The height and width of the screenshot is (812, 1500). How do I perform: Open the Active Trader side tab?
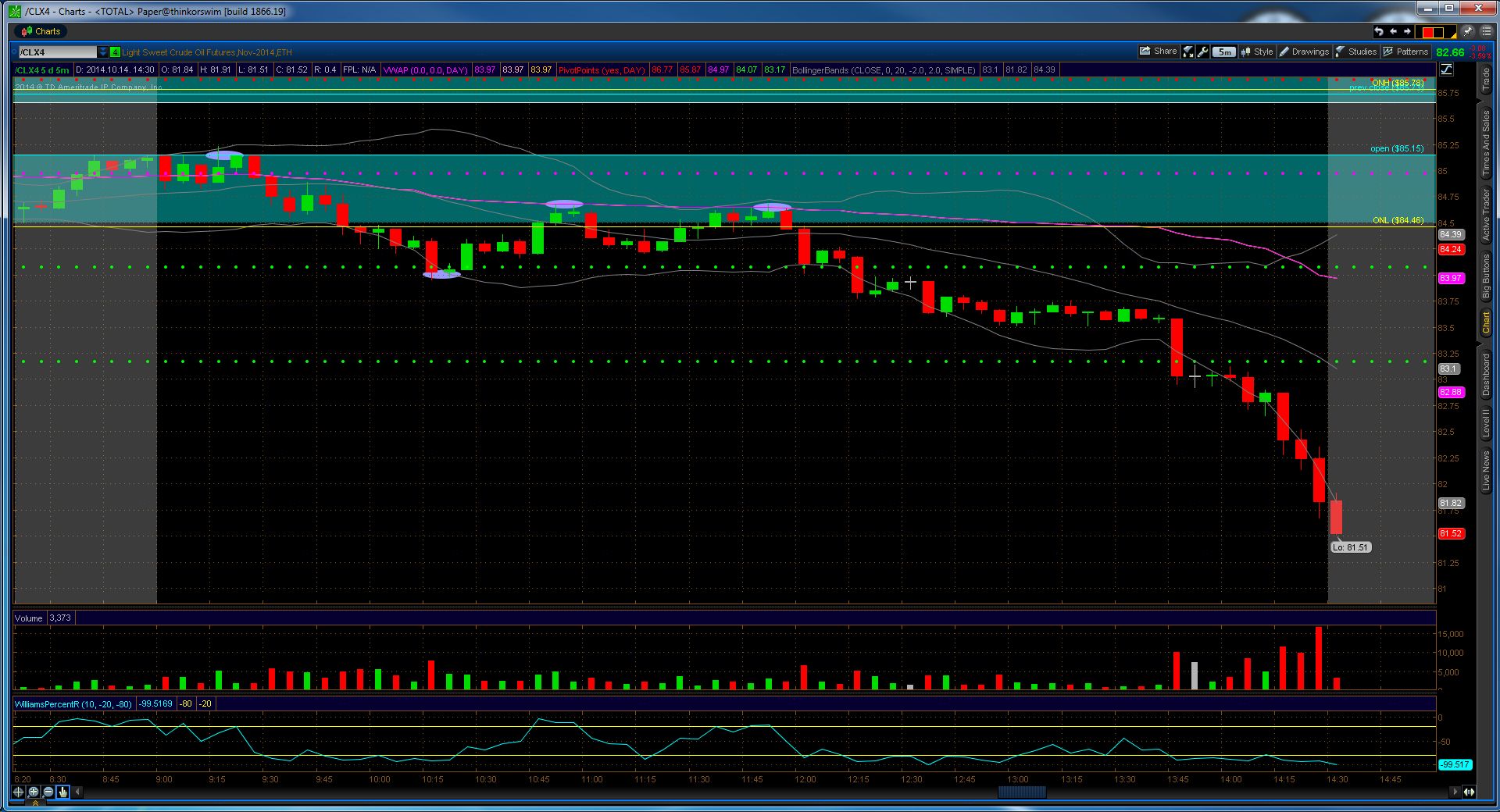(x=1486, y=214)
